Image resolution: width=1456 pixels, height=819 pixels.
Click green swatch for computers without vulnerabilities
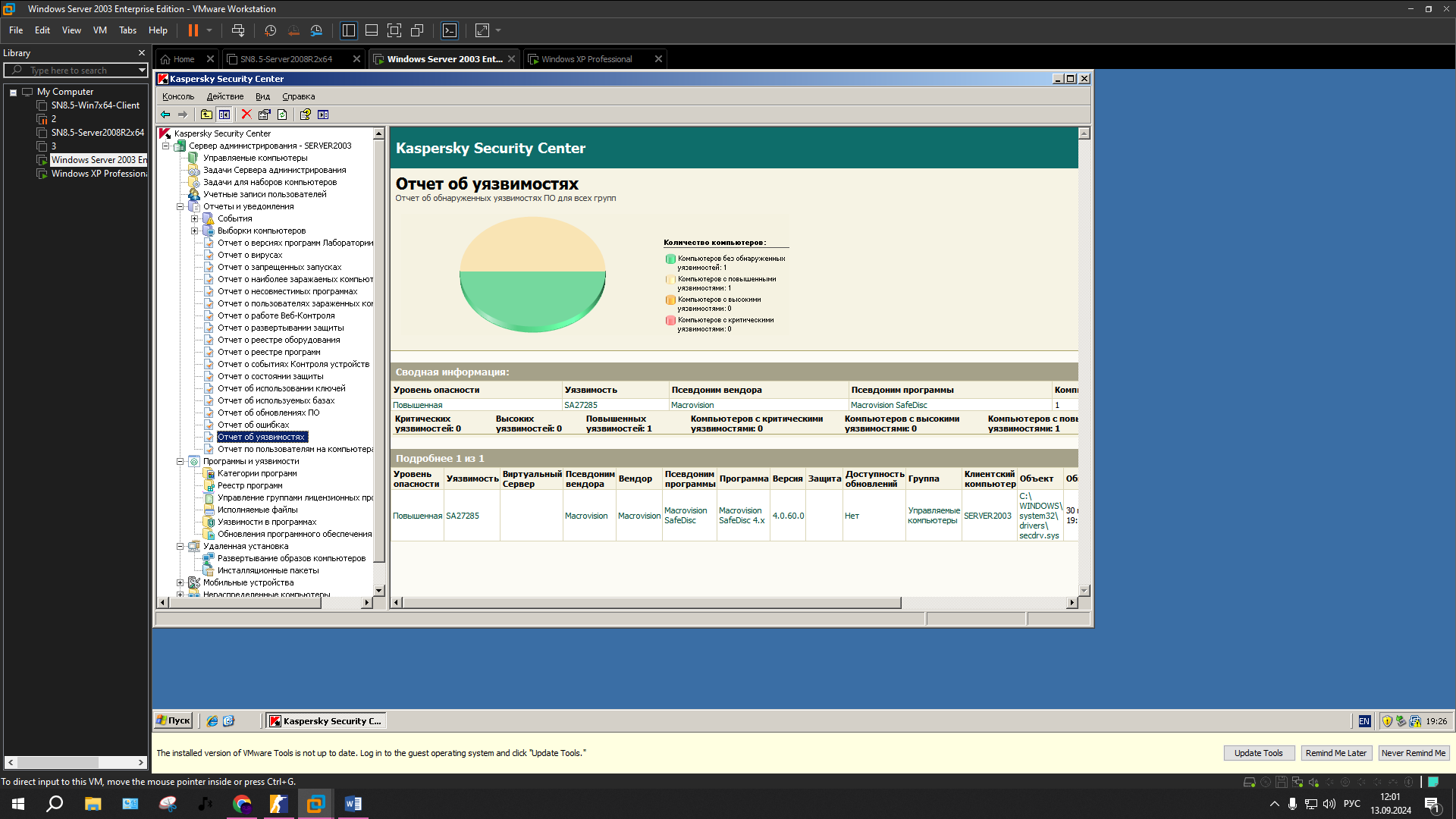670,259
